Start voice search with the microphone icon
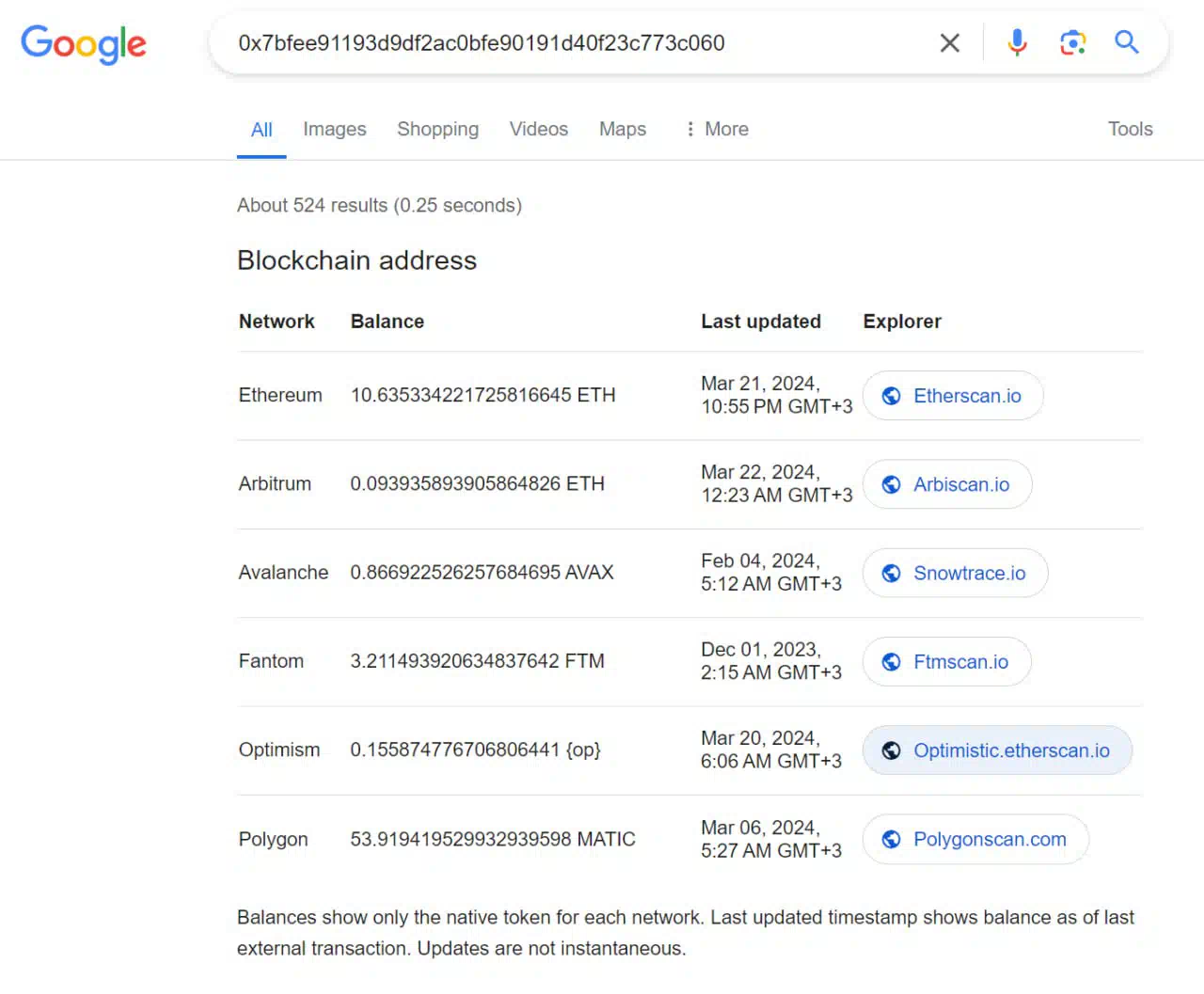Viewport: 1204px width, 994px height. [1017, 42]
